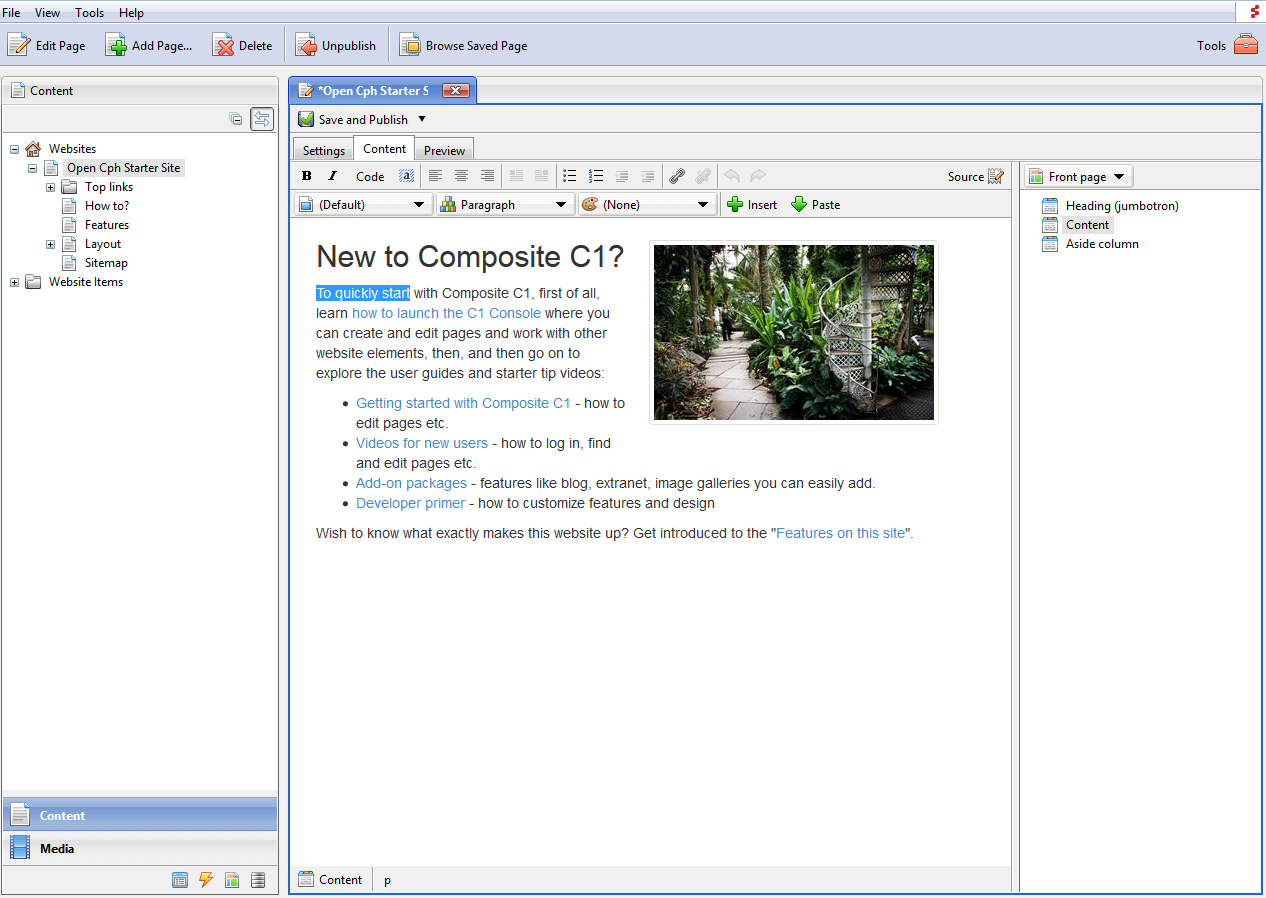This screenshot has width=1266, height=898.
Task: Open the Paragraph style dropdown
Action: click(x=504, y=204)
